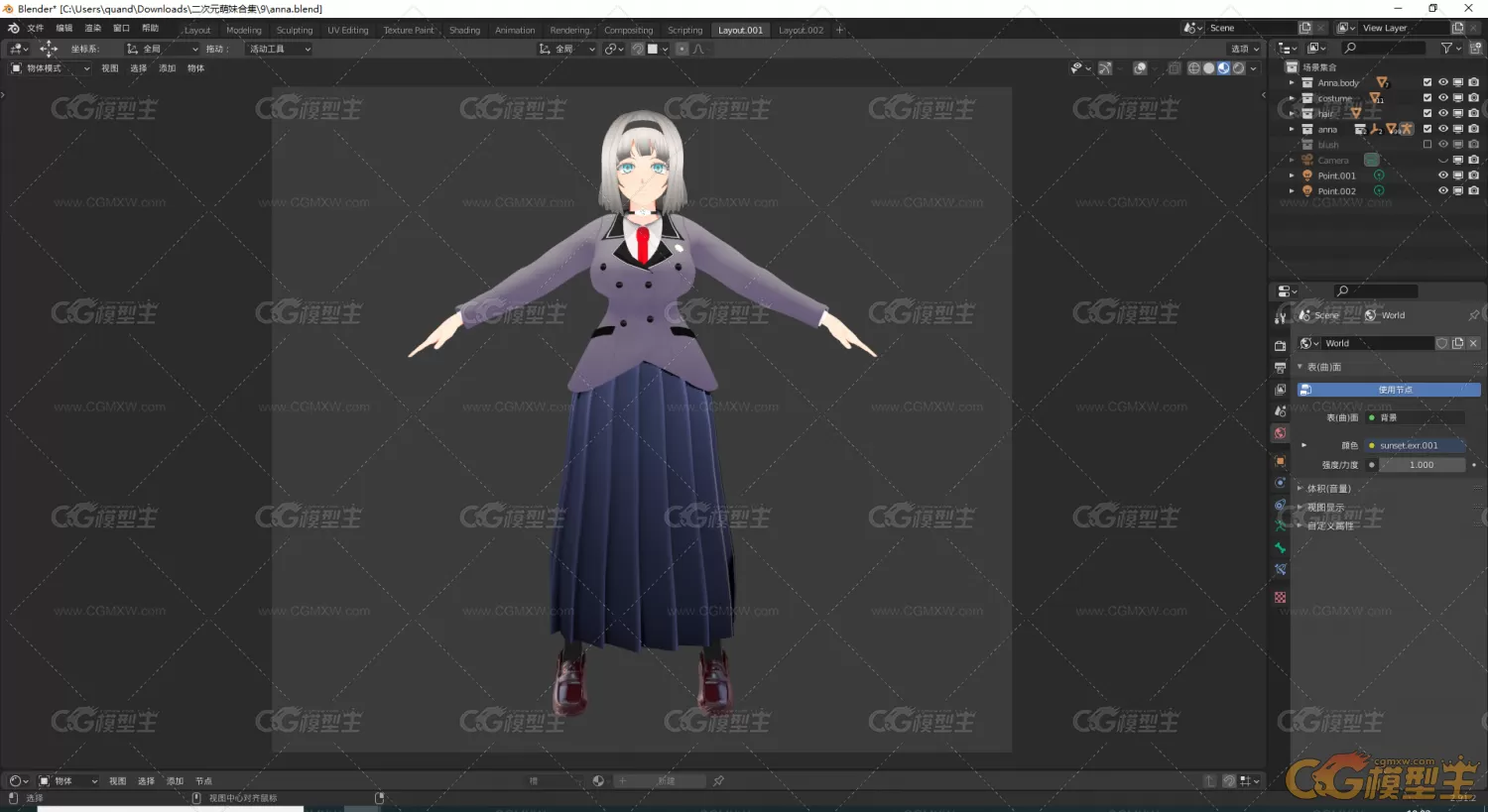Toggle proportional editing icon
The height and width of the screenshot is (812, 1488).
pyautogui.click(x=682, y=49)
